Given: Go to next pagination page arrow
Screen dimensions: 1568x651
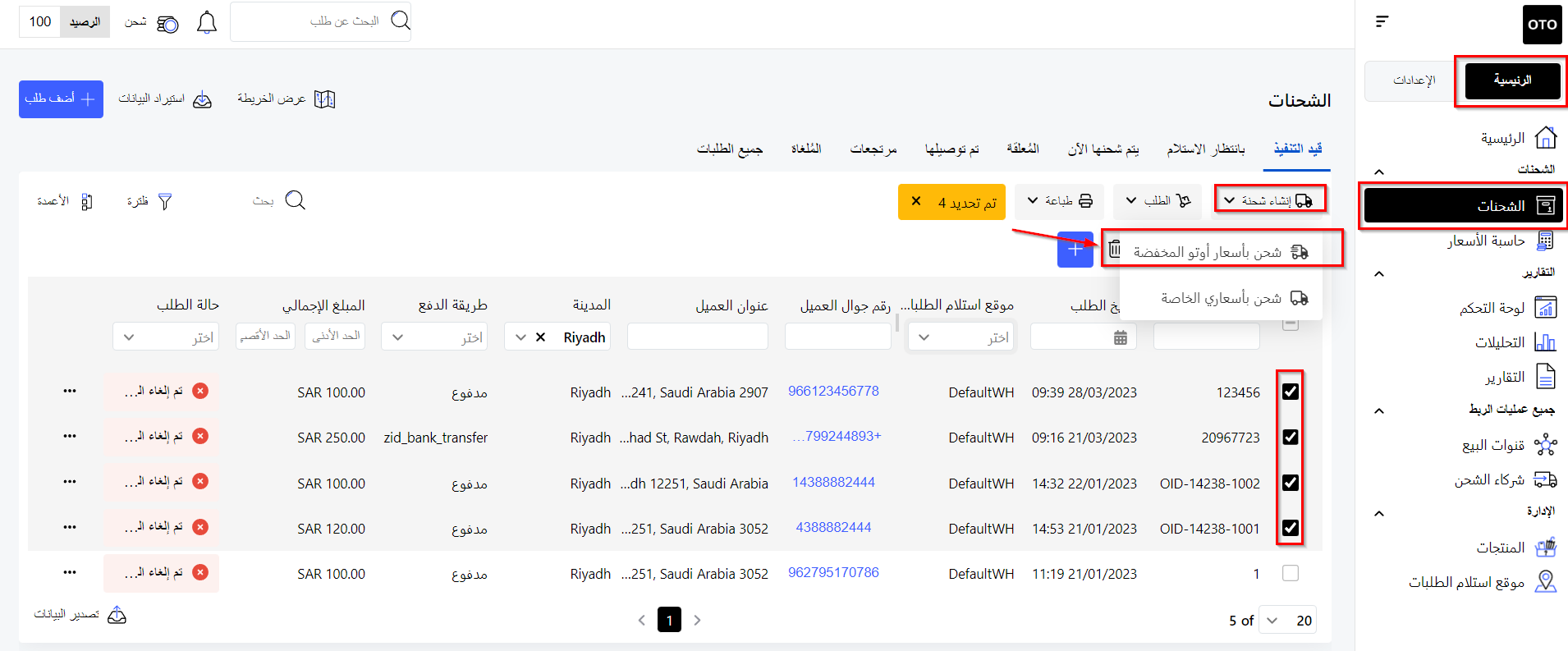Looking at the screenshot, I should 697,620.
